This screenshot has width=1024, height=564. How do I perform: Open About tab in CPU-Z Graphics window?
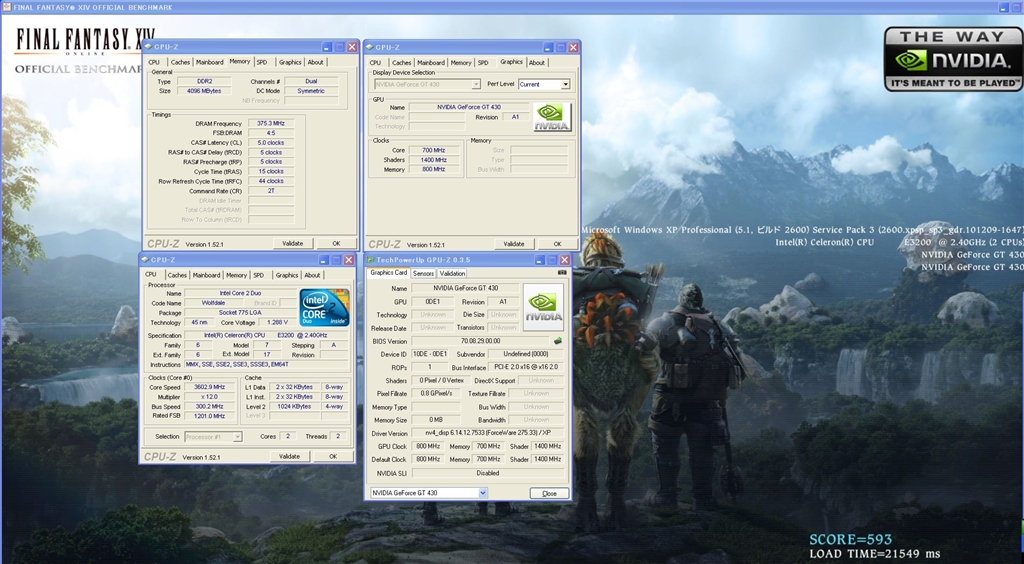tap(537, 63)
